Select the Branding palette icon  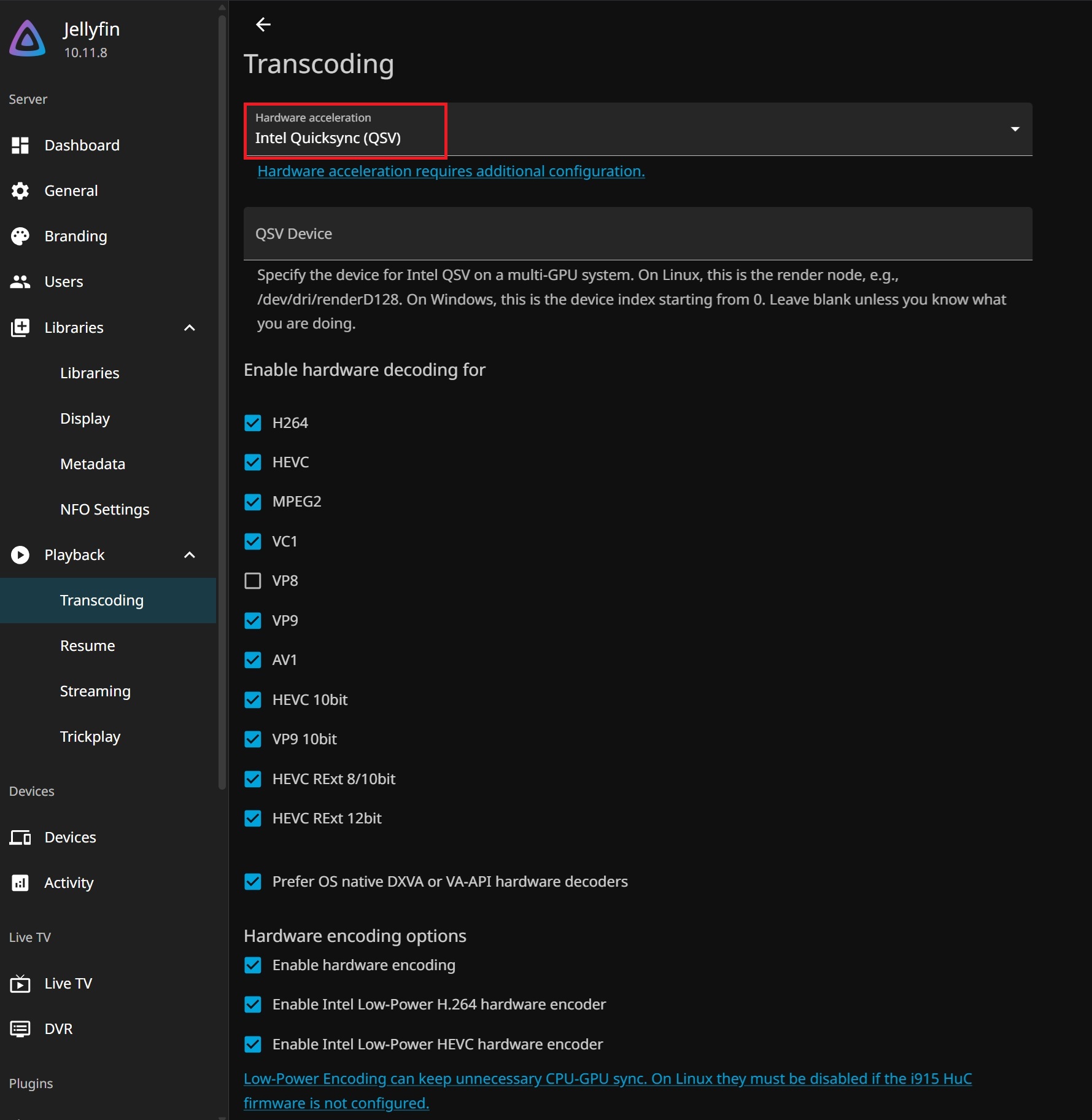tap(20, 236)
